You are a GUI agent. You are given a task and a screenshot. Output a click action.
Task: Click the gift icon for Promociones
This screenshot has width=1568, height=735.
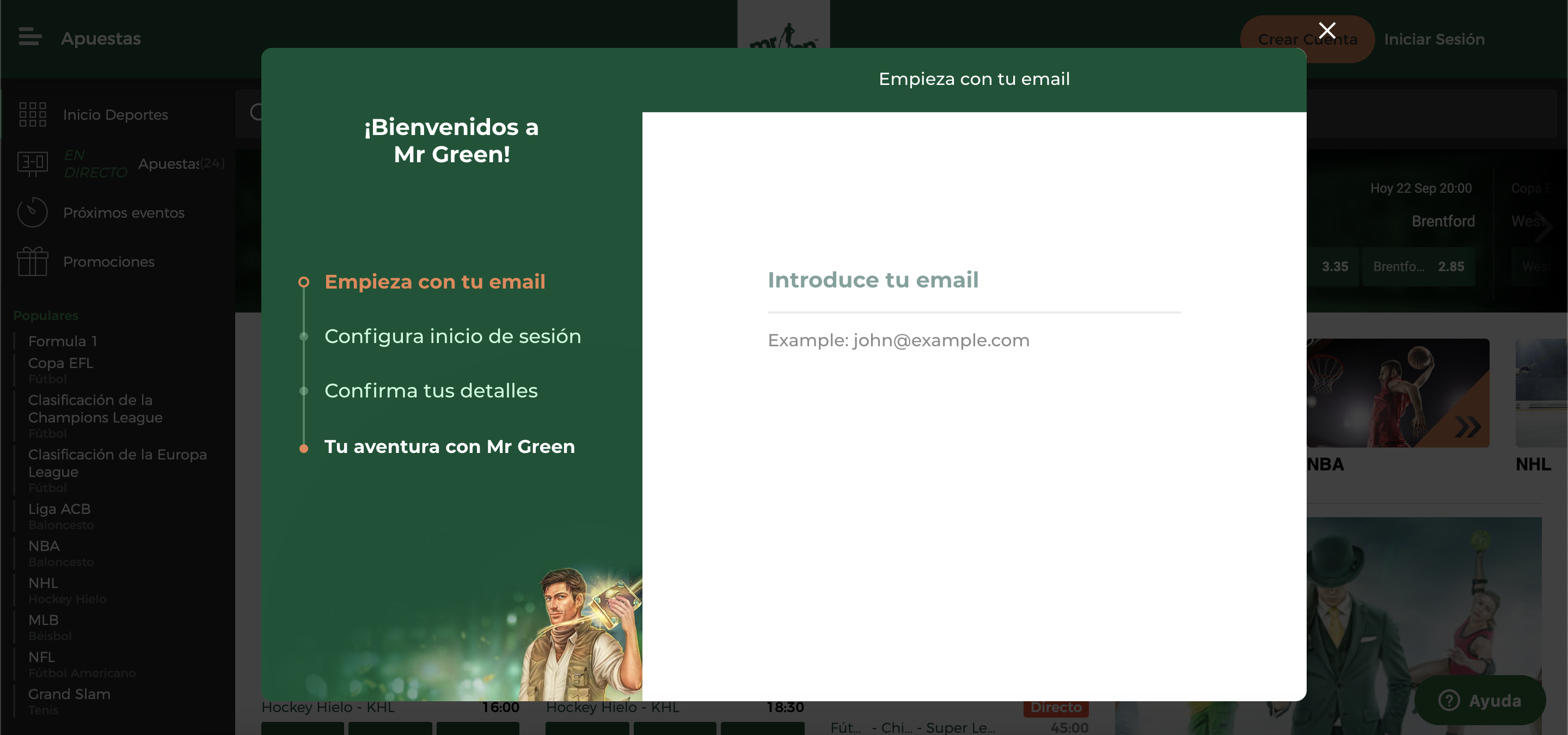tap(32, 262)
